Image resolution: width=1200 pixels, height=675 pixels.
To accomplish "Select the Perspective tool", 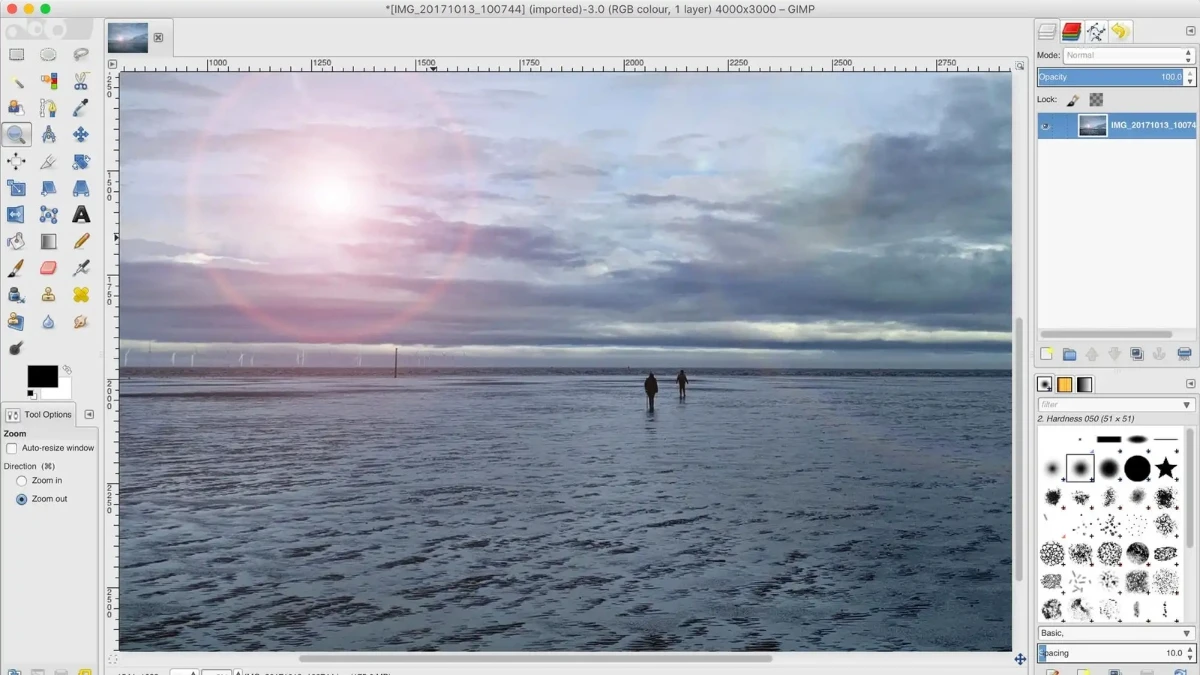I will [x=81, y=188].
